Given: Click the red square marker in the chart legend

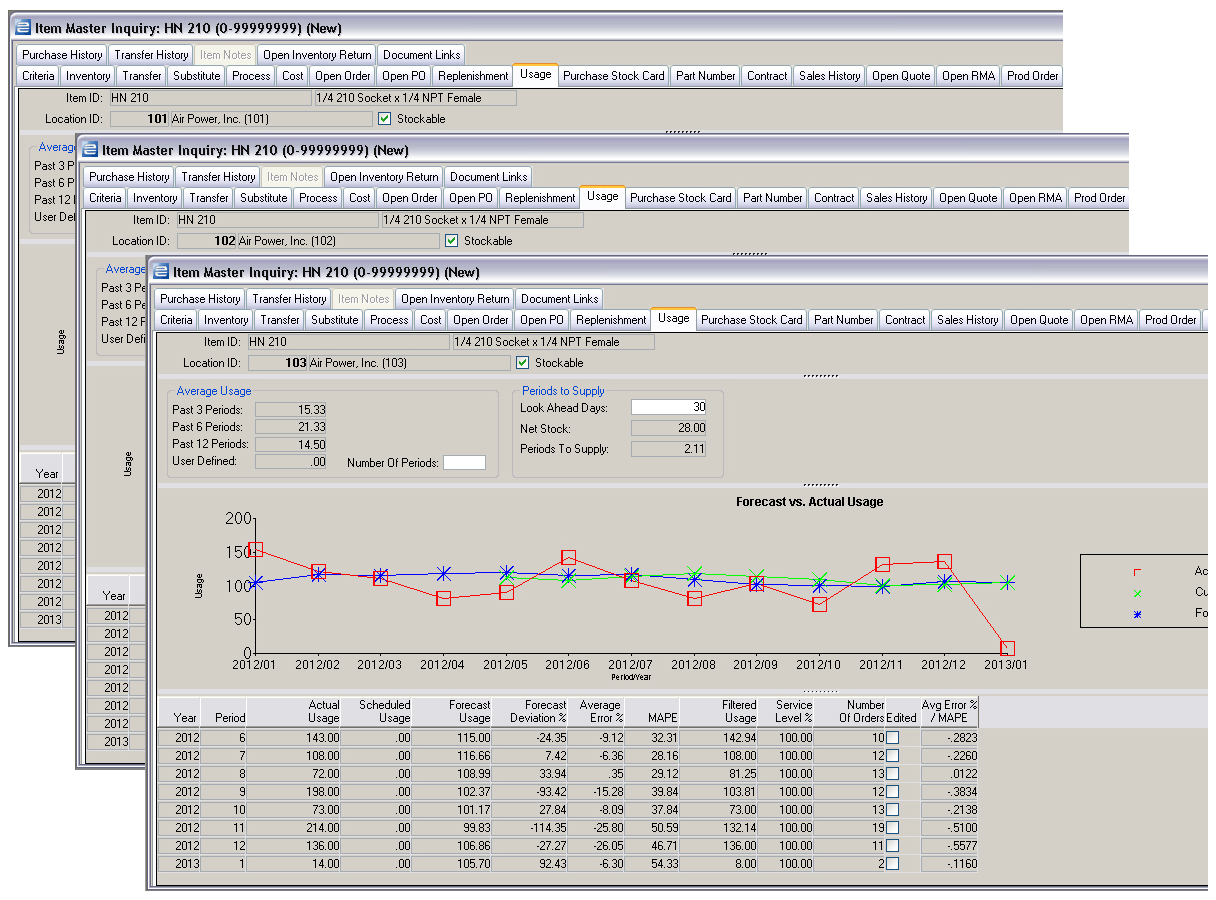Looking at the screenshot, I should 1137,571.
